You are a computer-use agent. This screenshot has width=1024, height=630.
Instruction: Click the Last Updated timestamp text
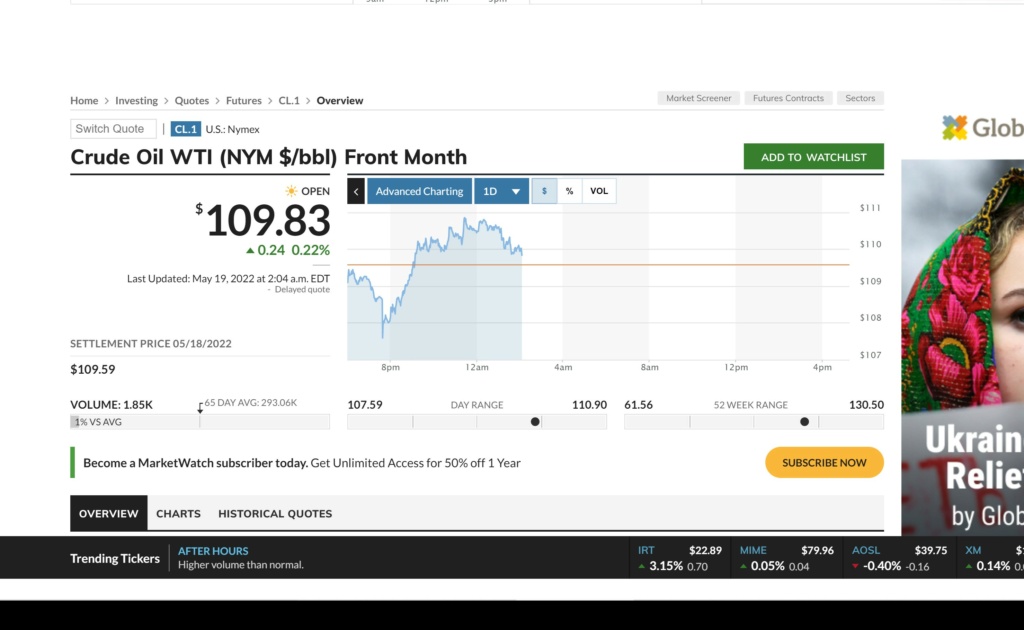229,279
